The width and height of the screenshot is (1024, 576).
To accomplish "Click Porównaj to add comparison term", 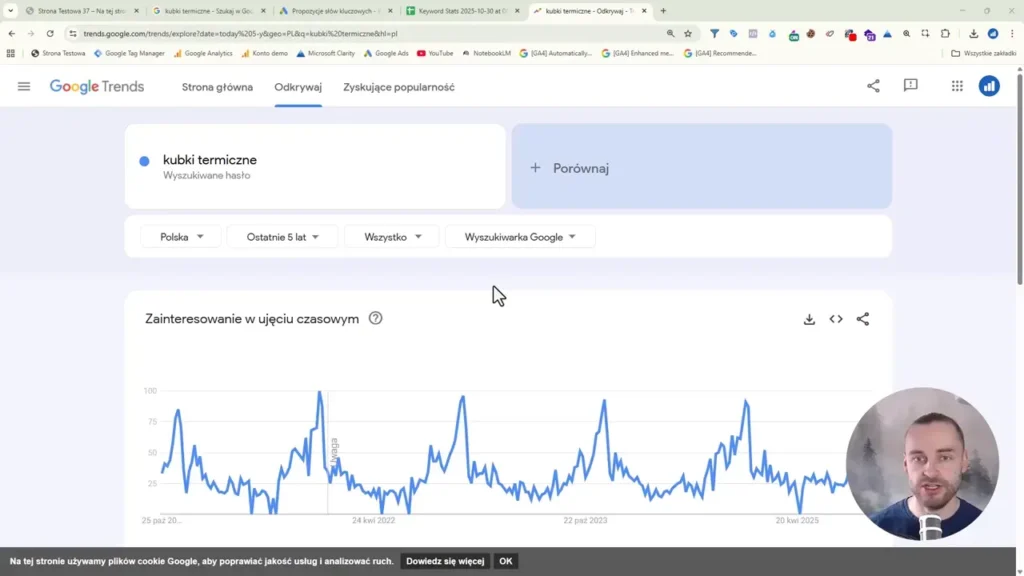I will coord(701,167).
